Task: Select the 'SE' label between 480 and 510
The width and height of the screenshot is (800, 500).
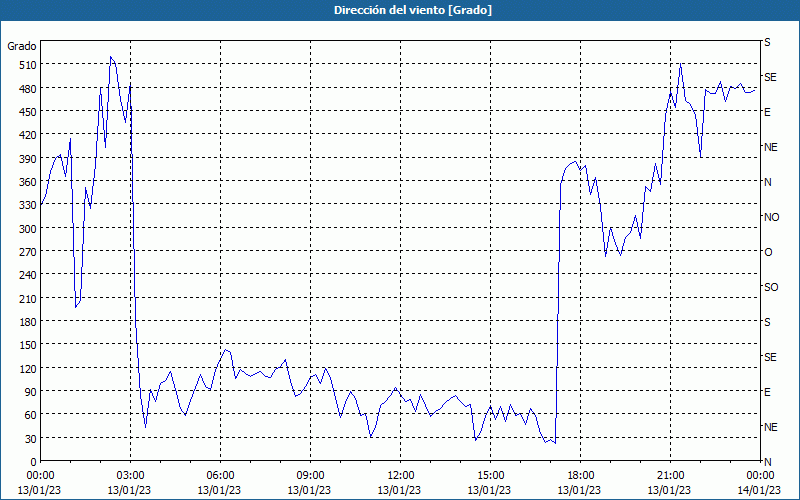Action: coord(770,77)
